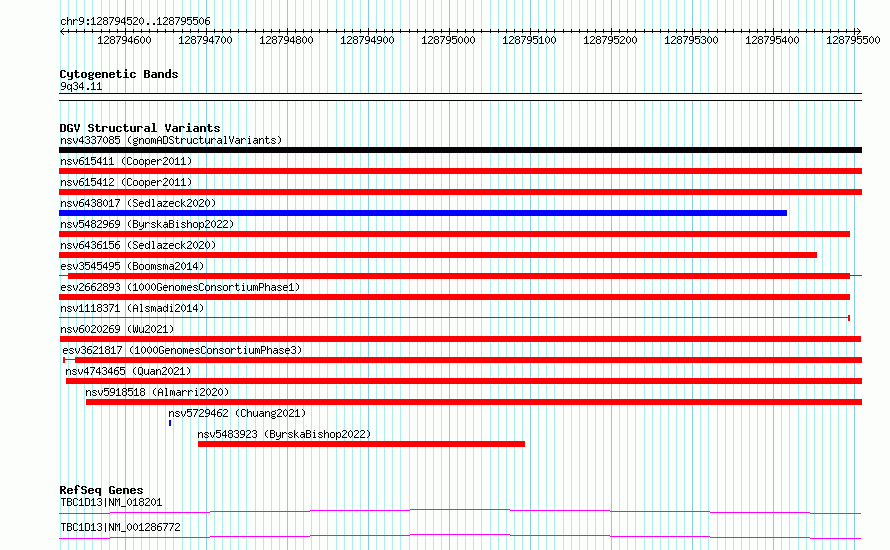Click the ruler's right end arrow
Image resolution: width=890 pixels, height=550 pixels.
coord(859,31)
